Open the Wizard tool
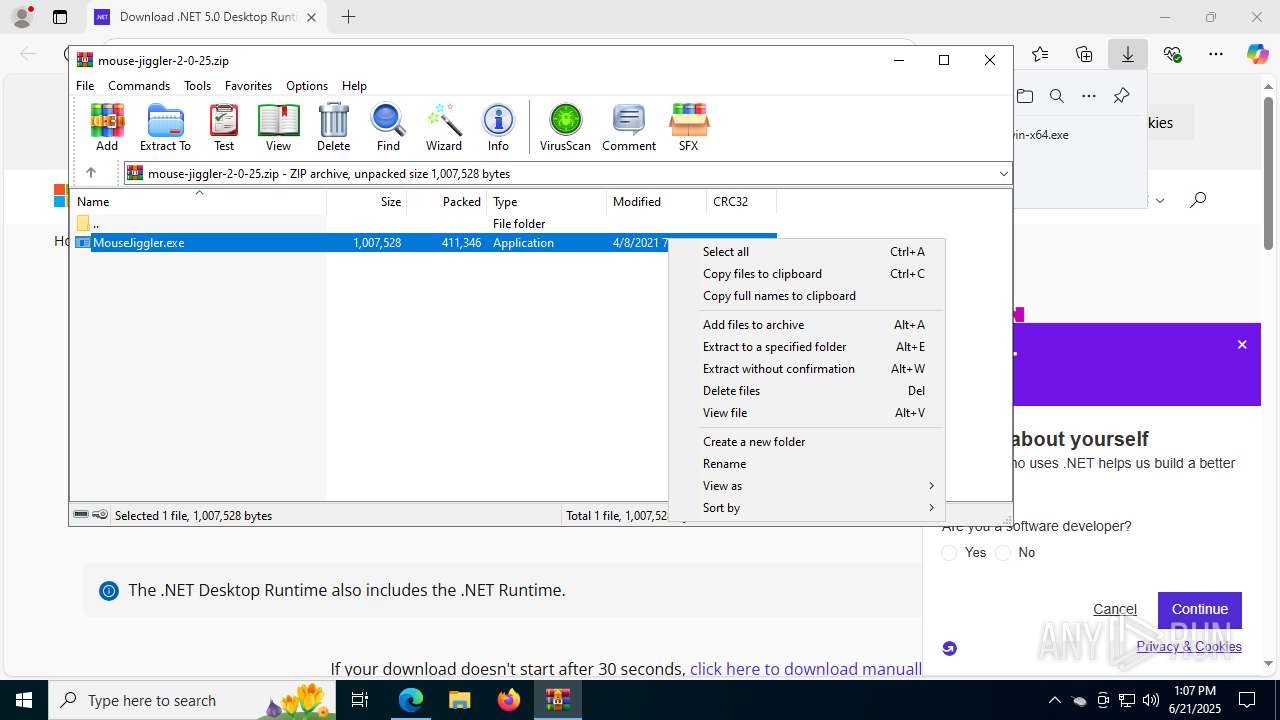1280x720 pixels. pyautogui.click(x=444, y=127)
